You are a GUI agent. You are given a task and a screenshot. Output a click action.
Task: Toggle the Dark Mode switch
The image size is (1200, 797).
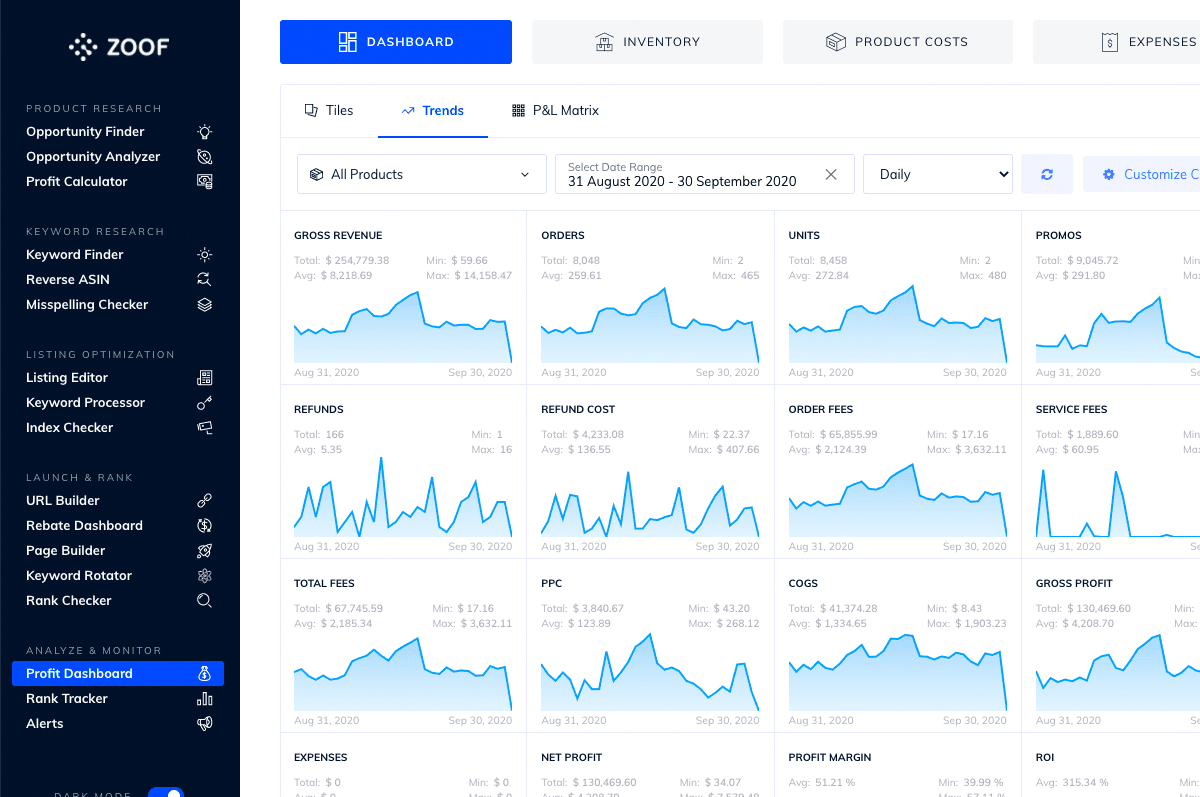(x=165, y=793)
